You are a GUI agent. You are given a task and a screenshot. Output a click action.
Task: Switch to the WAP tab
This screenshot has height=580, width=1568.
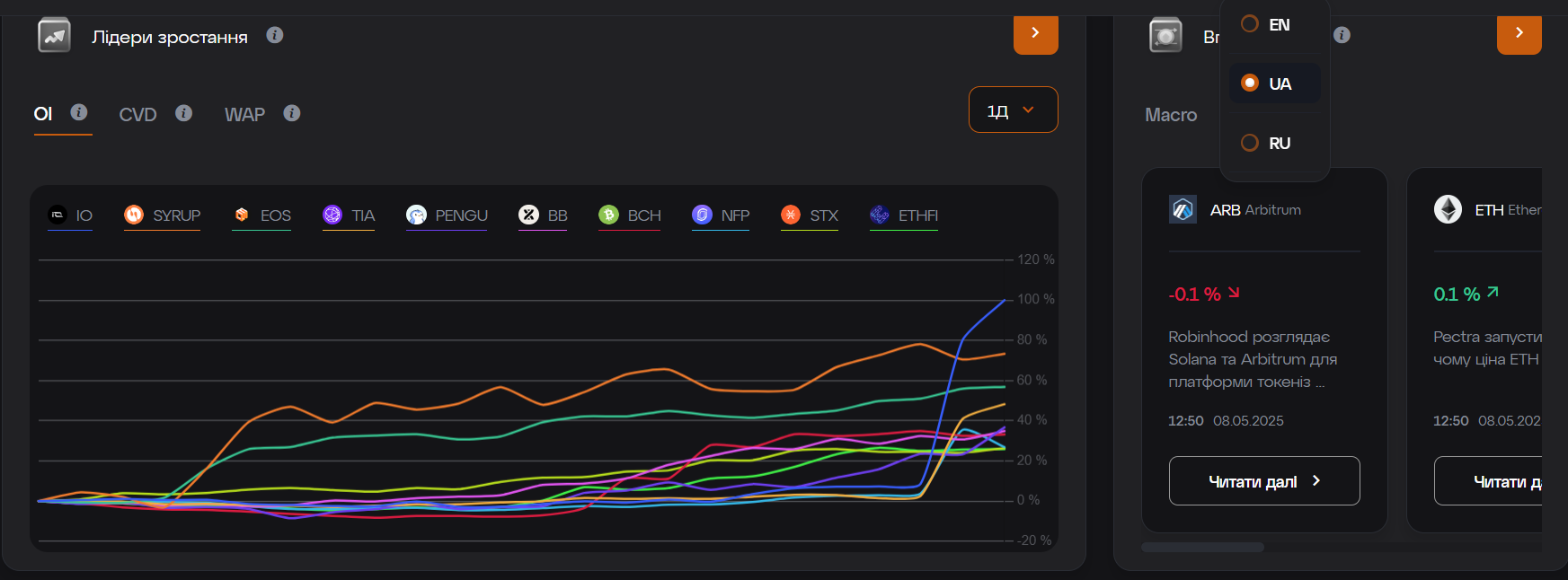point(244,115)
